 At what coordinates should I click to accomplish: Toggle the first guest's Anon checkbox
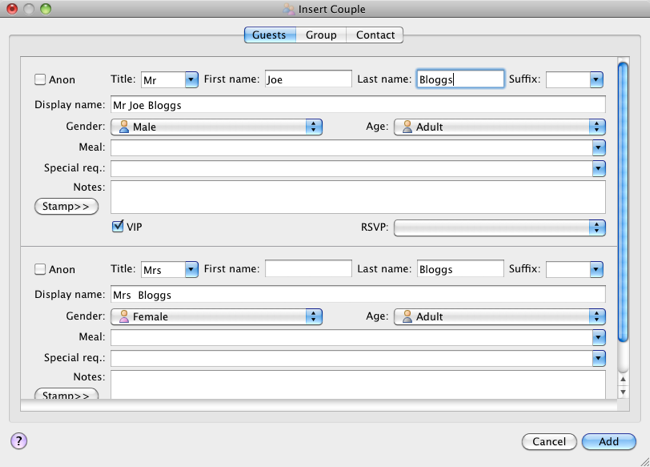40,80
